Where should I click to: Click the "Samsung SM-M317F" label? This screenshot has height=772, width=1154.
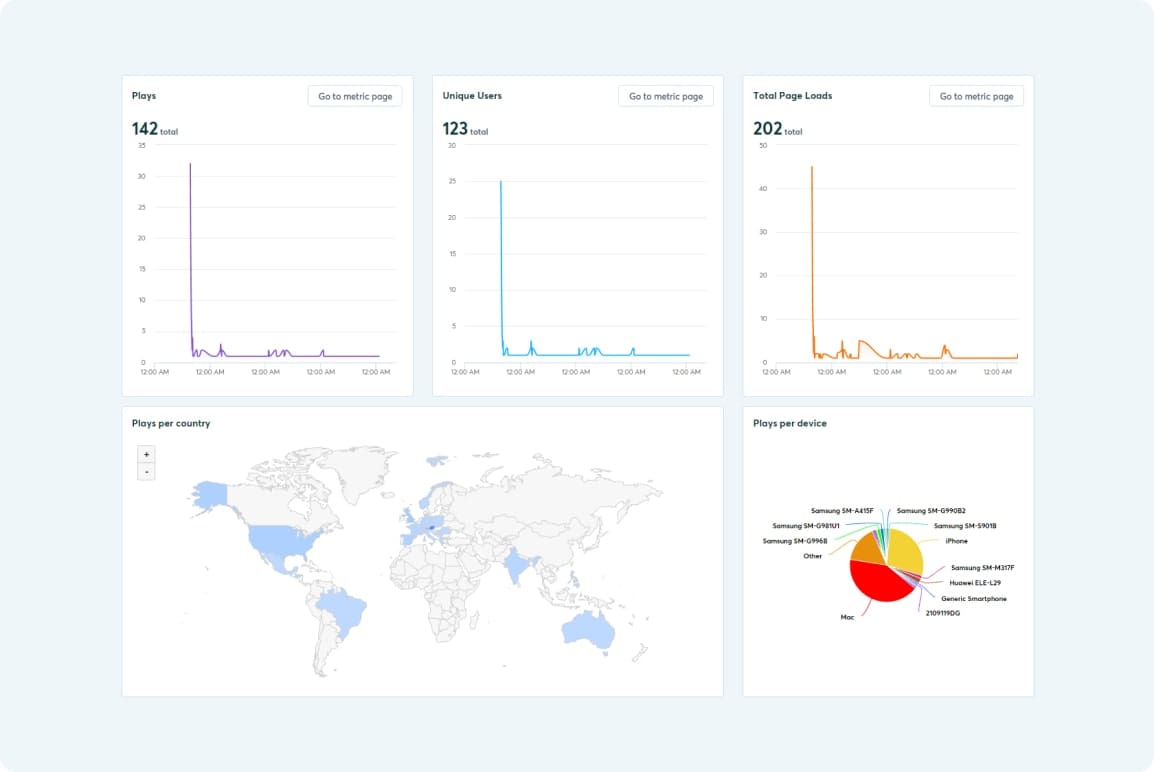[983, 568]
